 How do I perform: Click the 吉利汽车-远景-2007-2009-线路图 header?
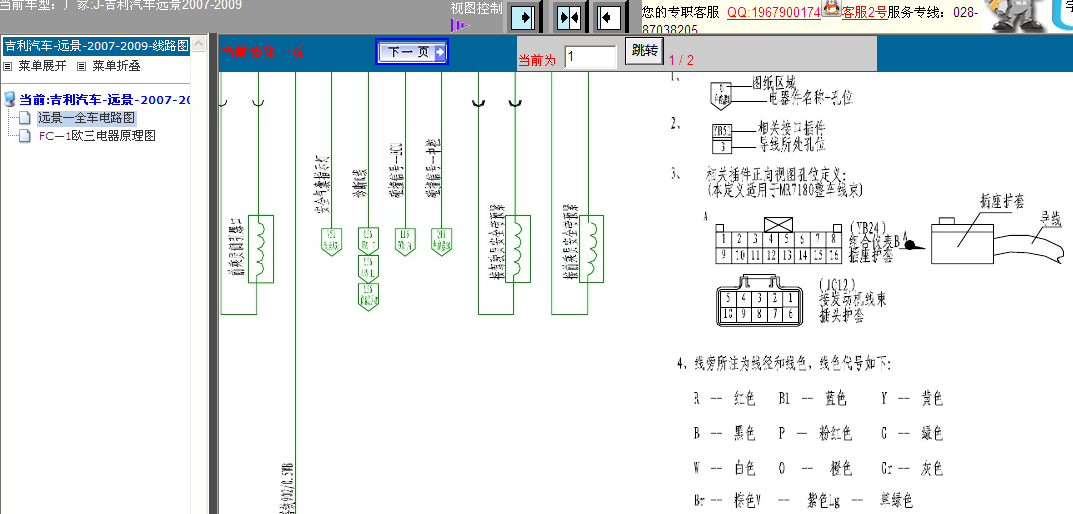click(x=96, y=46)
